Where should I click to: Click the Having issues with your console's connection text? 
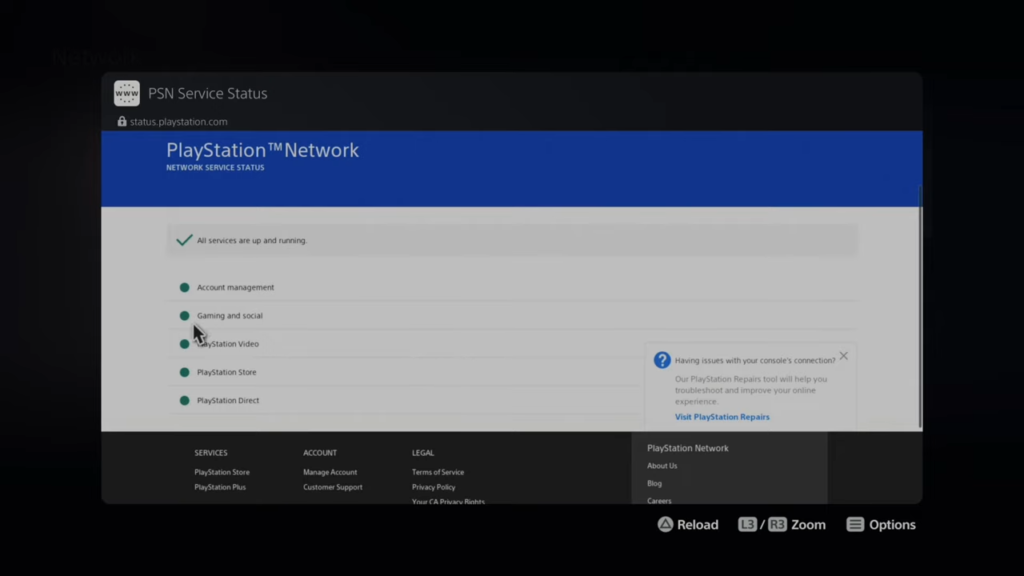[755, 360]
